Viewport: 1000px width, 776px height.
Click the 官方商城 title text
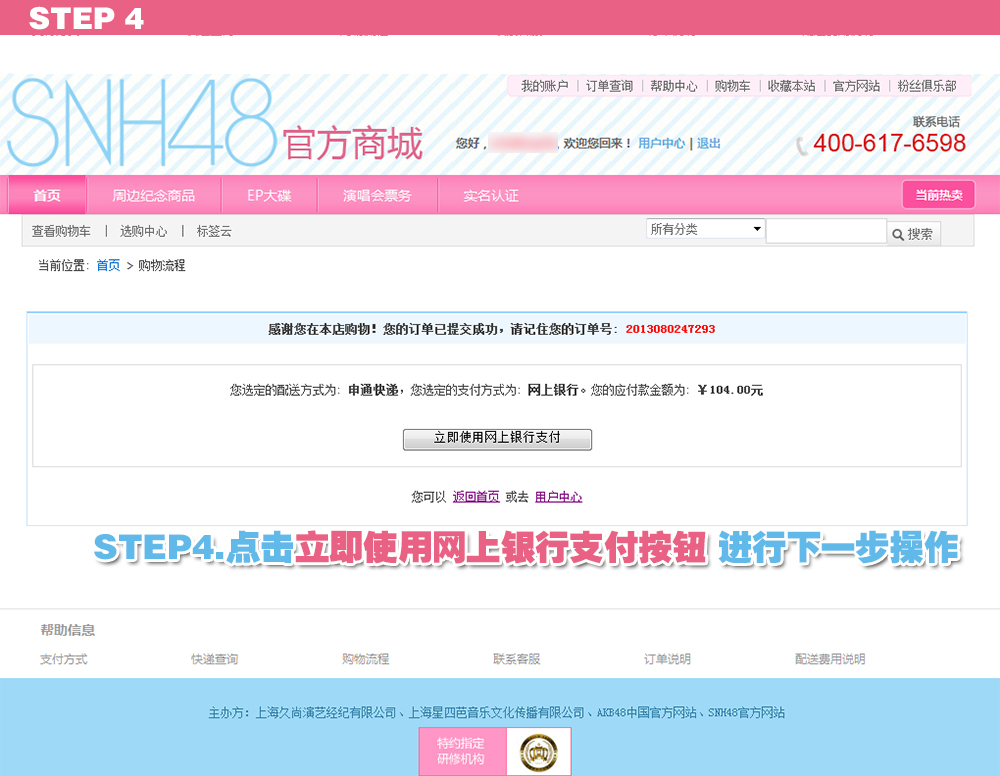click(x=353, y=143)
